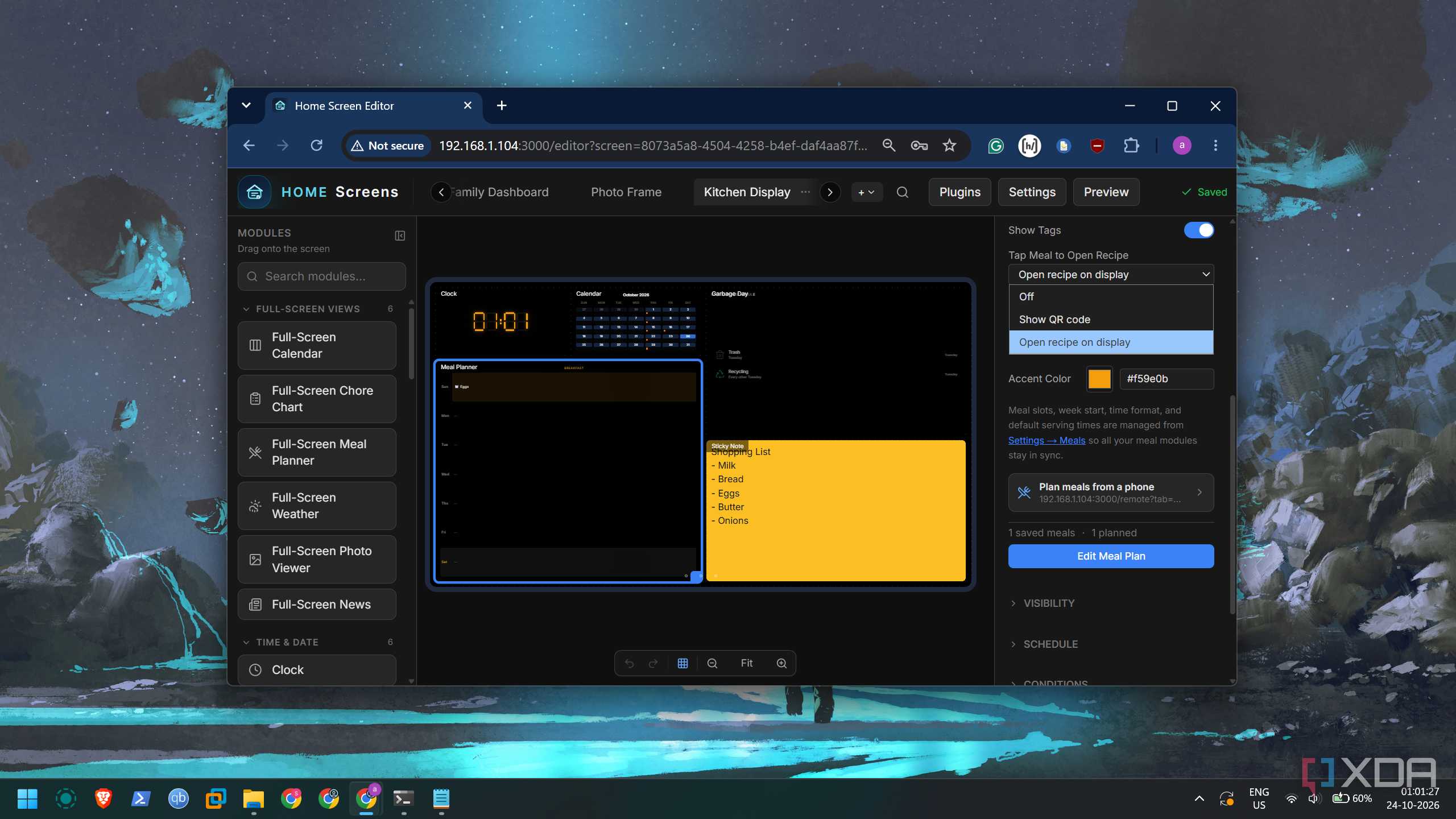Open File Explorer from the taskbar
The image size is (1456, 819).
[253, 799]
